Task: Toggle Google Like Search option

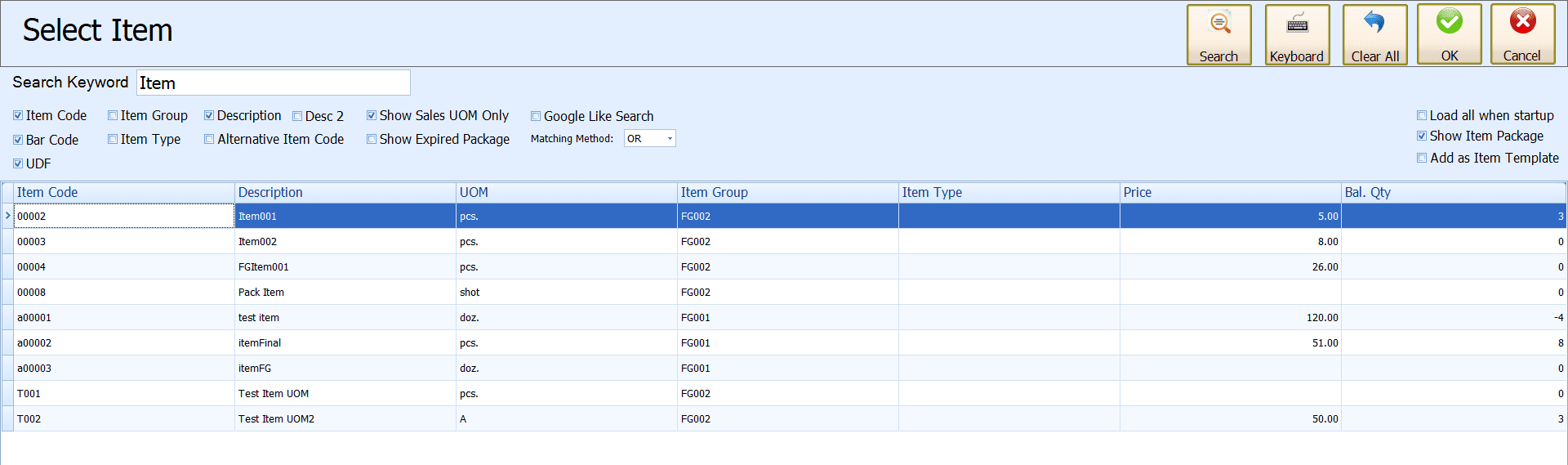Action: pos(536,116)
